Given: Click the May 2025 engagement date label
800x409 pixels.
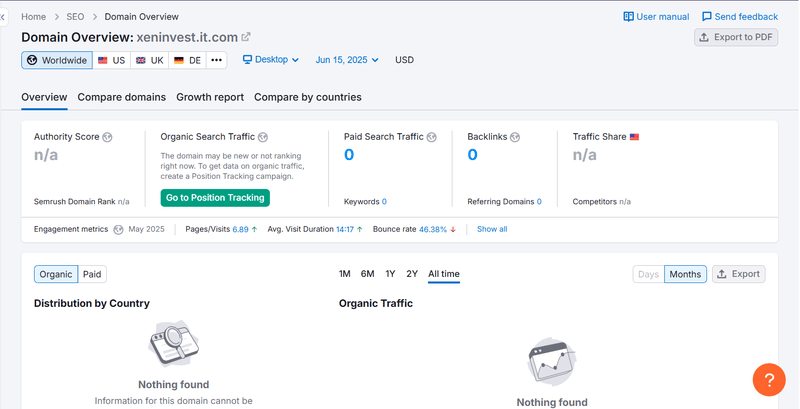Looking at the screenshot, I should [146, 229].
